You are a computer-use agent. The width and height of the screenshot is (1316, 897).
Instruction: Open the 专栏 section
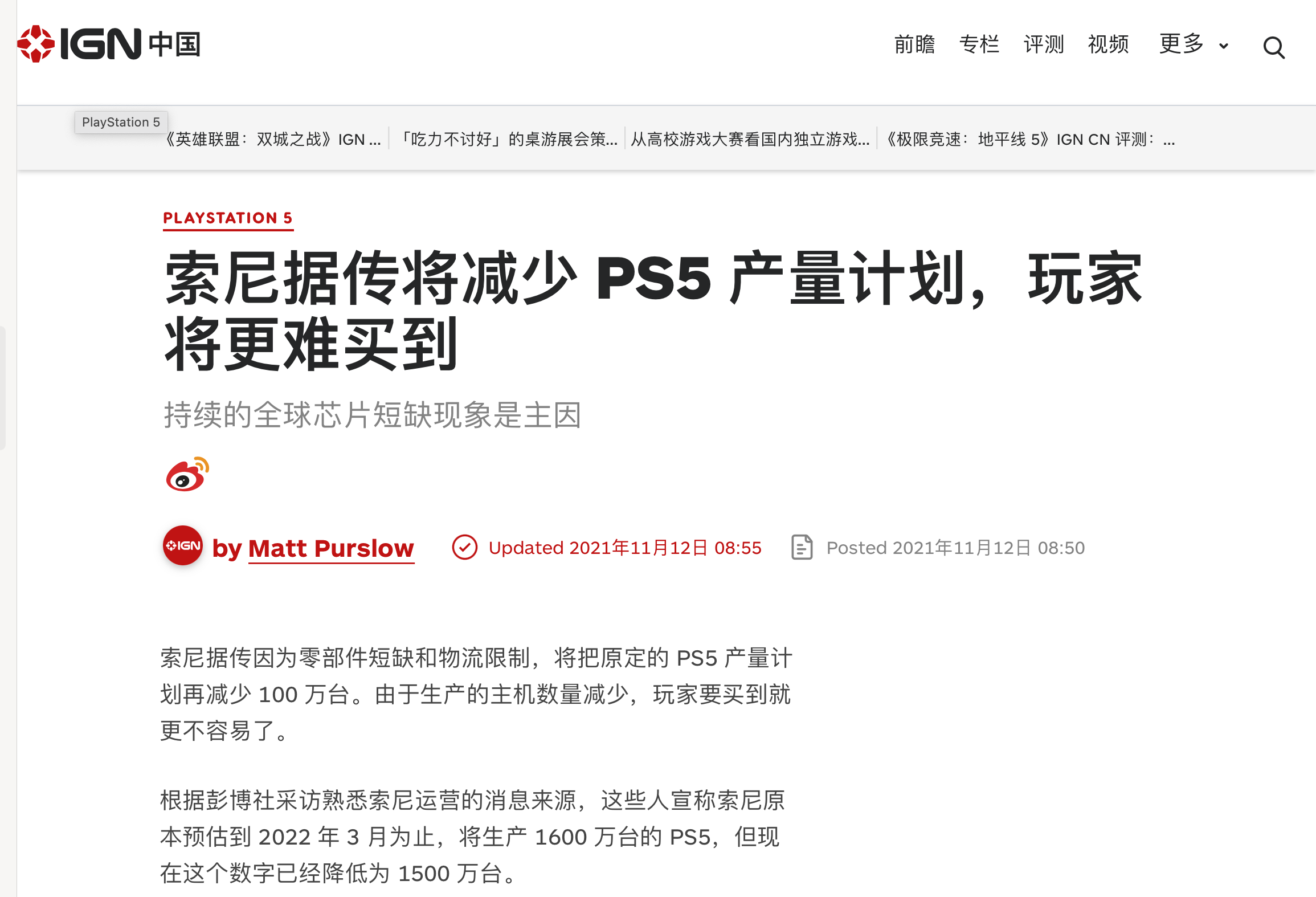pyautogui.click(x=979, y=44)
